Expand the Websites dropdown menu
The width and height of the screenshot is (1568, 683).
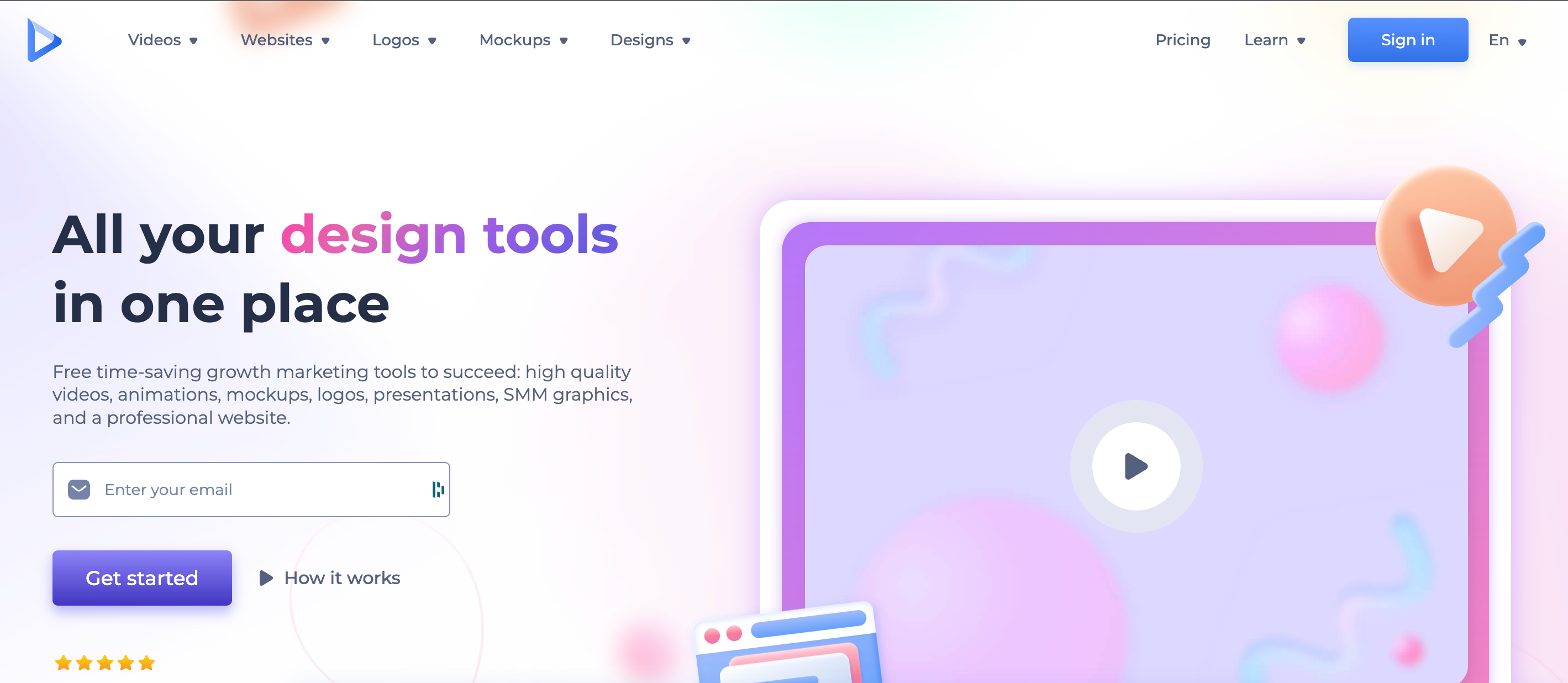285,40
